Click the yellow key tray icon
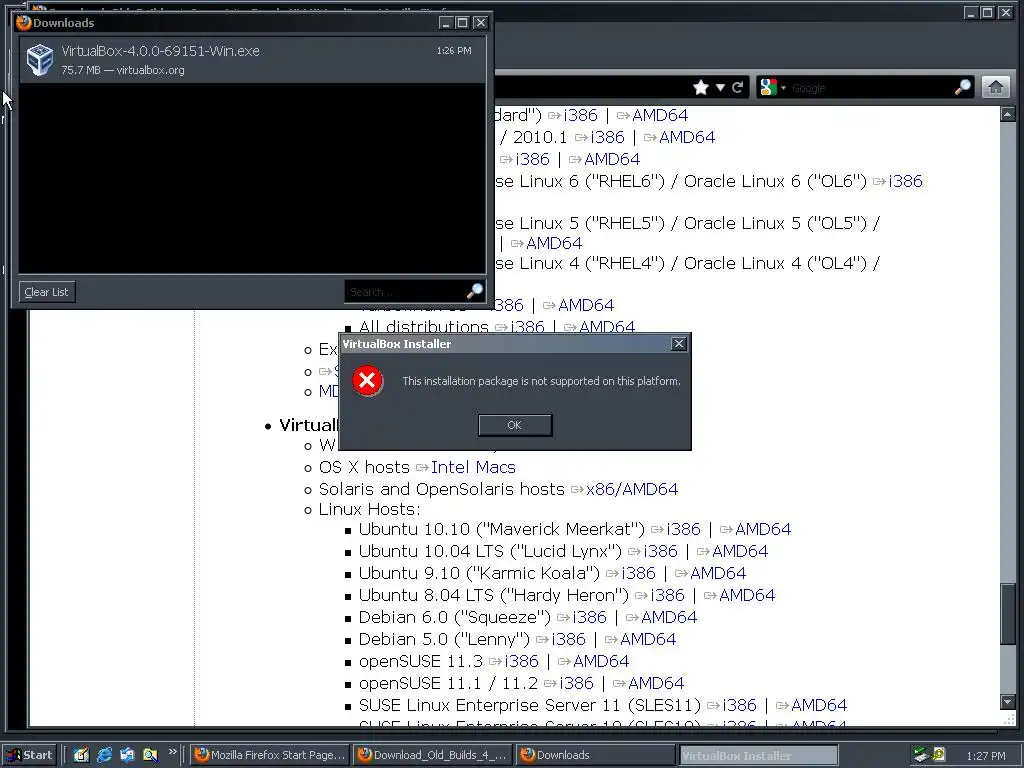 click(x=938, y=755)
